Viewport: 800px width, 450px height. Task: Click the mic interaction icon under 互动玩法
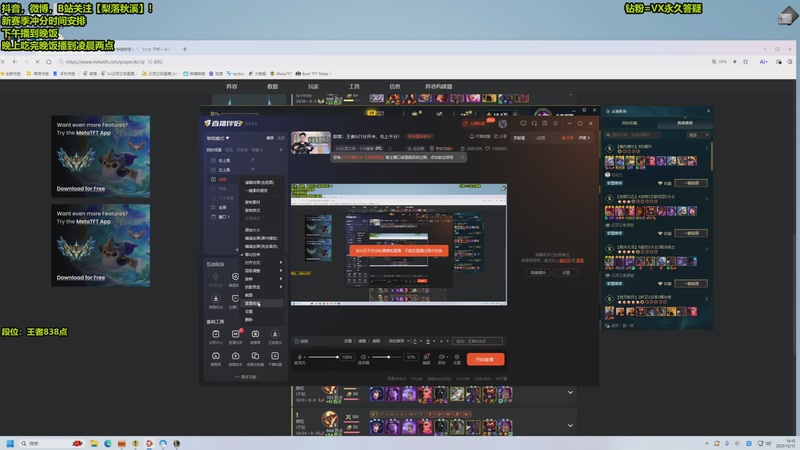(x=216, y=279)
